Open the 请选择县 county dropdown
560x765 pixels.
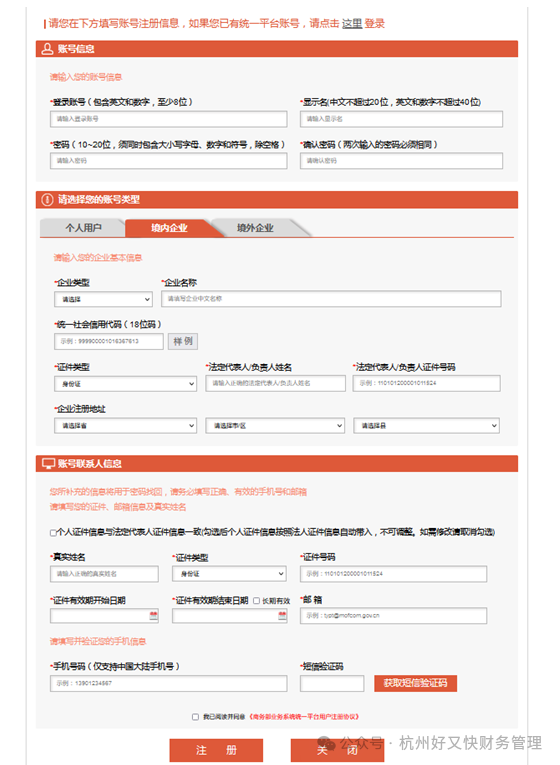point(426,425)
